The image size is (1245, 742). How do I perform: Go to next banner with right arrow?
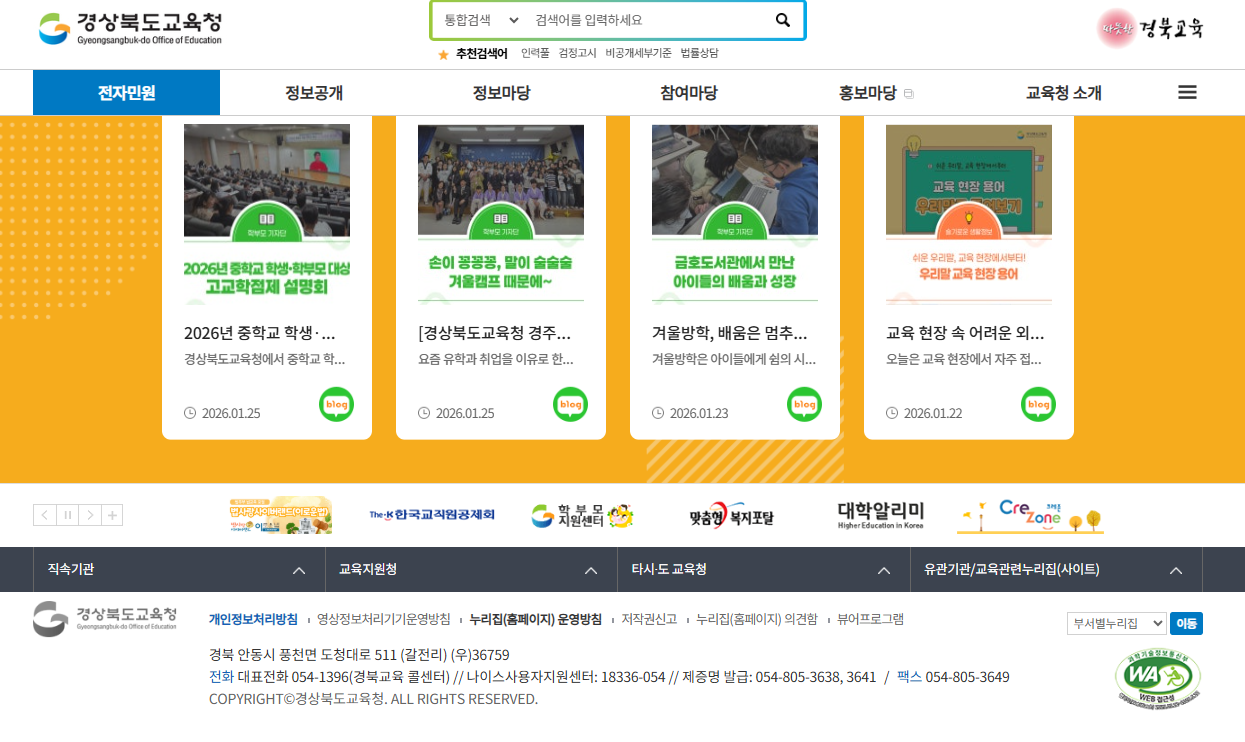tap(89, 515)
